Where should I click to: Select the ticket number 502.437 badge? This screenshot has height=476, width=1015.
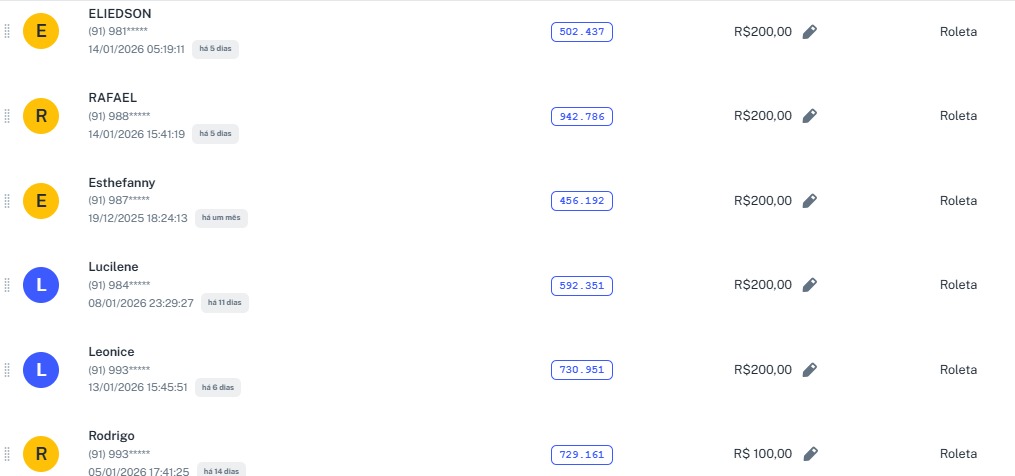pos(581,32)
